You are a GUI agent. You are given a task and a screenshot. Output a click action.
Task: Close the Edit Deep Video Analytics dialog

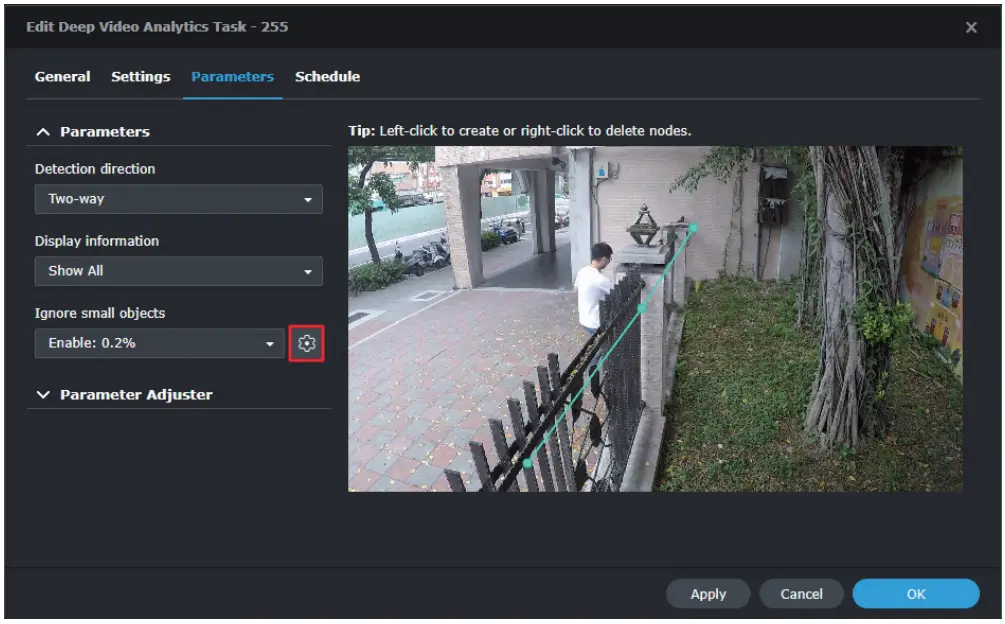(x=971, y=27)
